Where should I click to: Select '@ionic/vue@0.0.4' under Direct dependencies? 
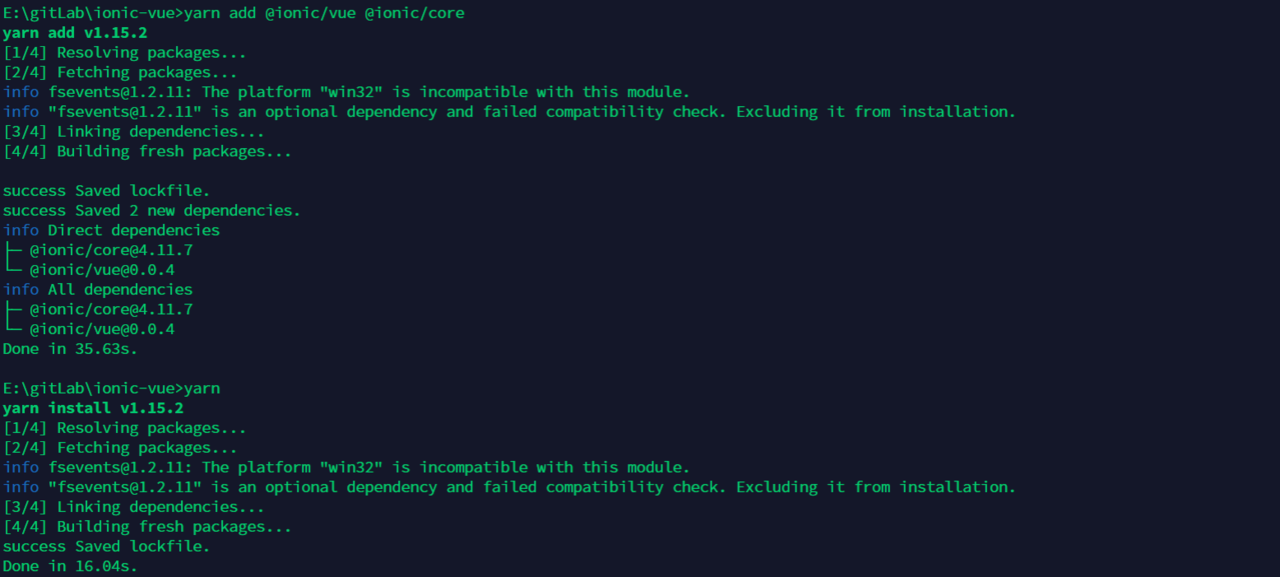coord(102,270)
